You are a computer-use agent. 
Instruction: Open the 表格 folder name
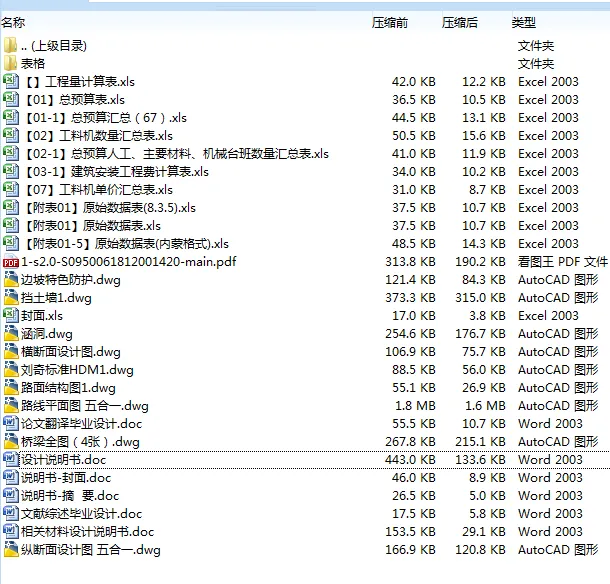point(33,63)
